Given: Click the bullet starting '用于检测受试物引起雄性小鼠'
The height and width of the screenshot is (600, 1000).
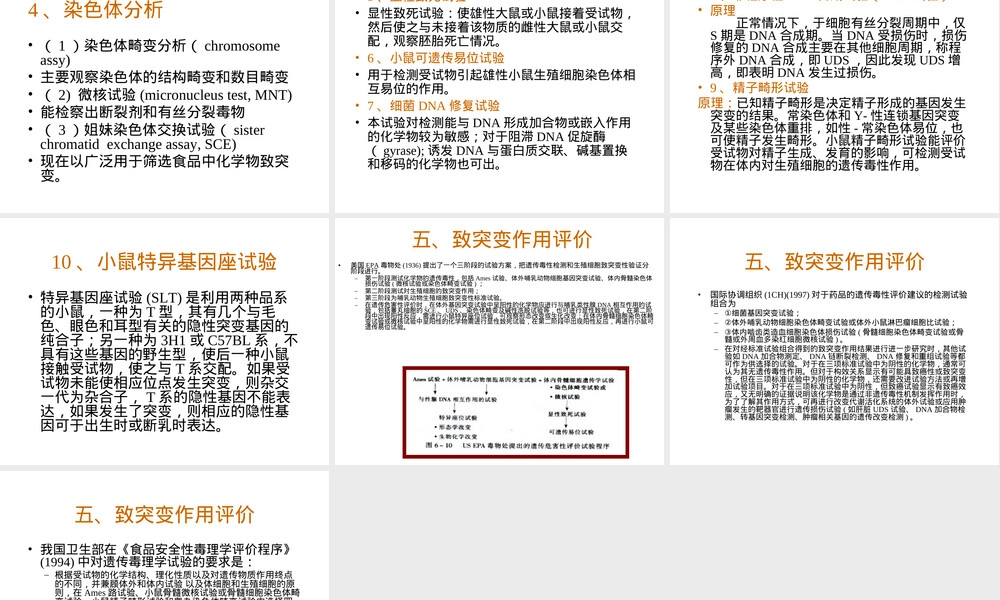Looking at the screenshot, I should [501, 82].
